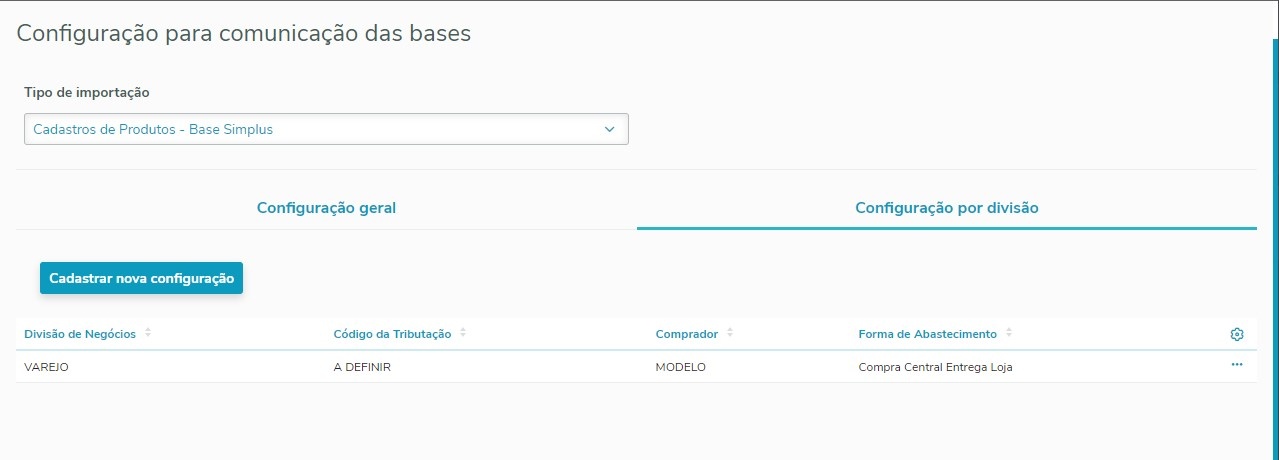The width and height of the screenshot is (1279, 460).
Task: Select the MODELO cell
Action: (681, 367)
